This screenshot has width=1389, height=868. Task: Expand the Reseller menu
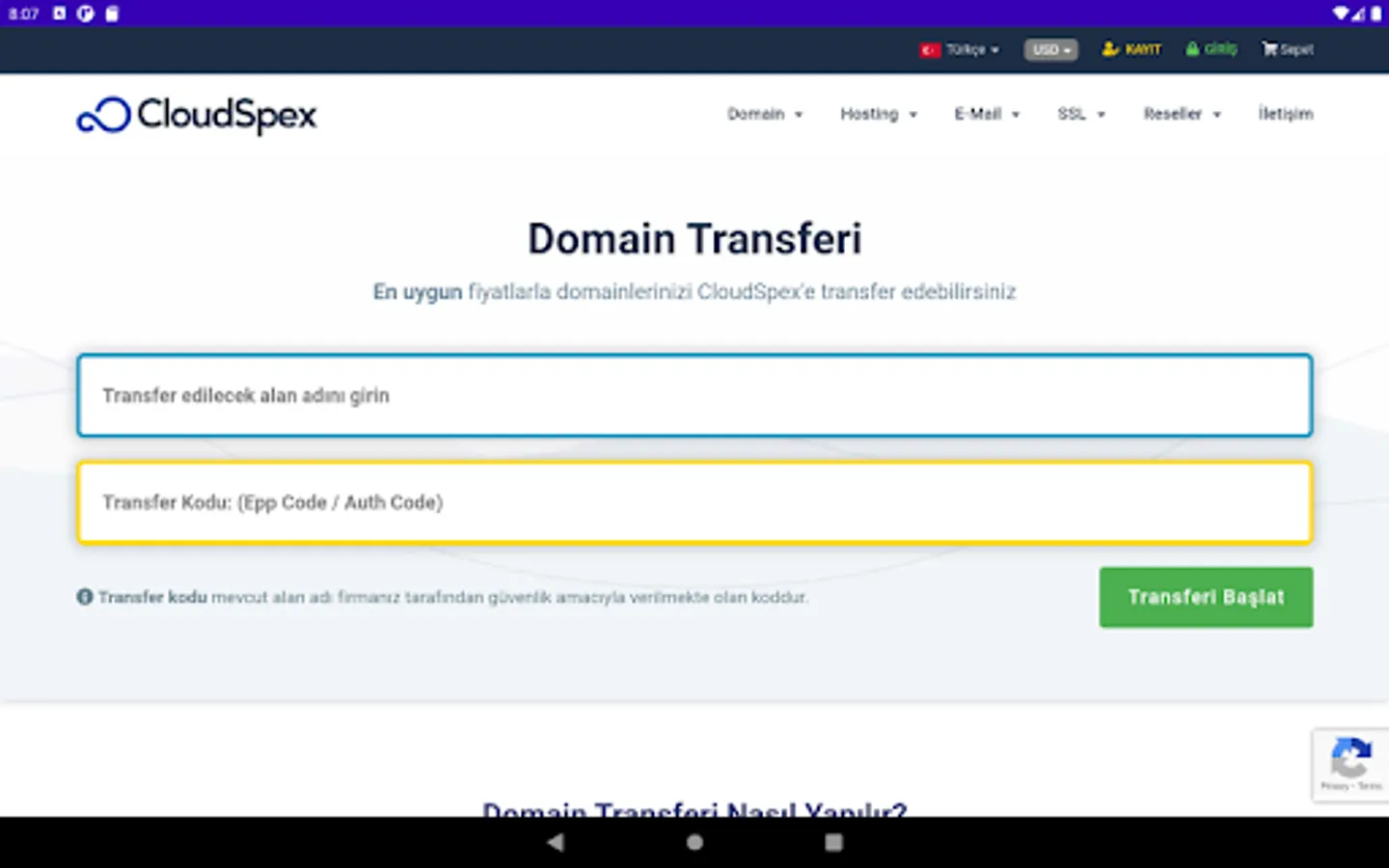tap(1182, 114)
